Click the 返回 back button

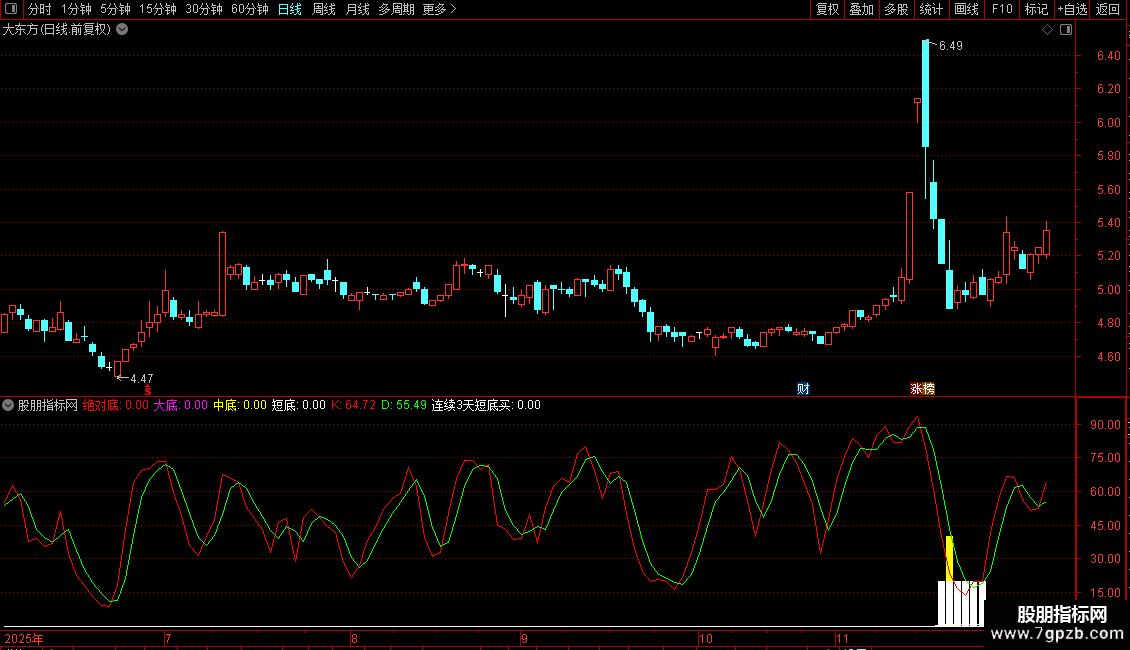1108,9
